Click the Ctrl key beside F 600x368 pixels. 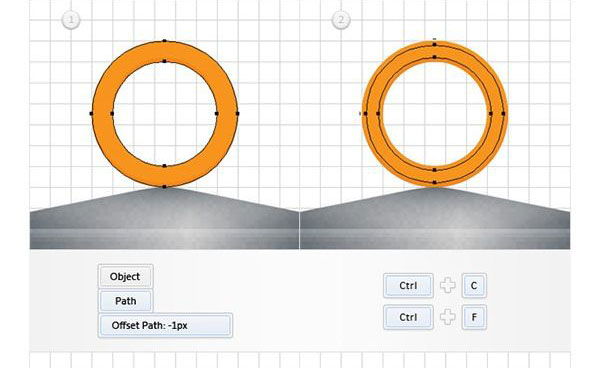(408, 317)
